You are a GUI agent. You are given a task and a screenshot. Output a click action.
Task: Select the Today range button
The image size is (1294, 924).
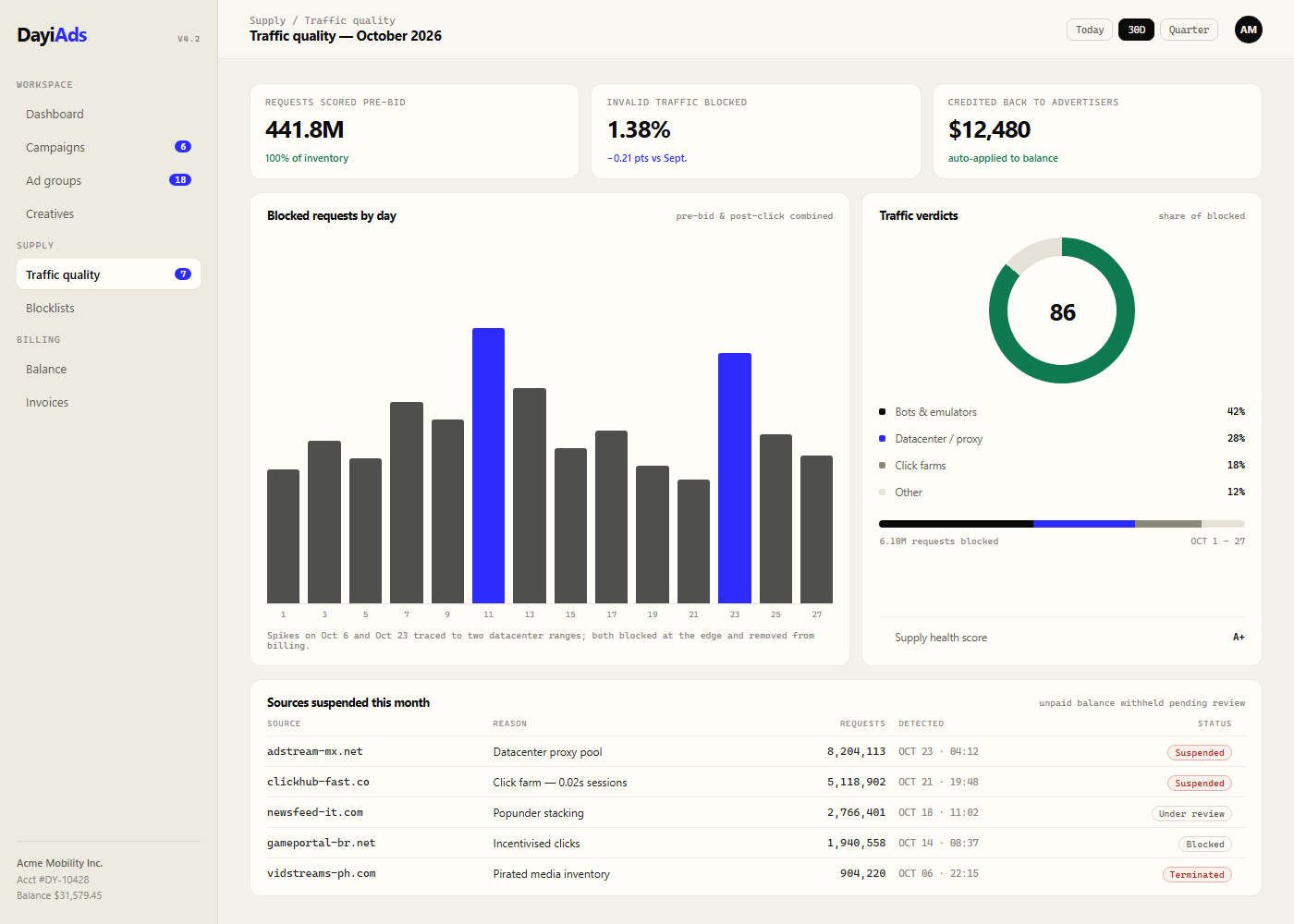(x=1090, y=30)
